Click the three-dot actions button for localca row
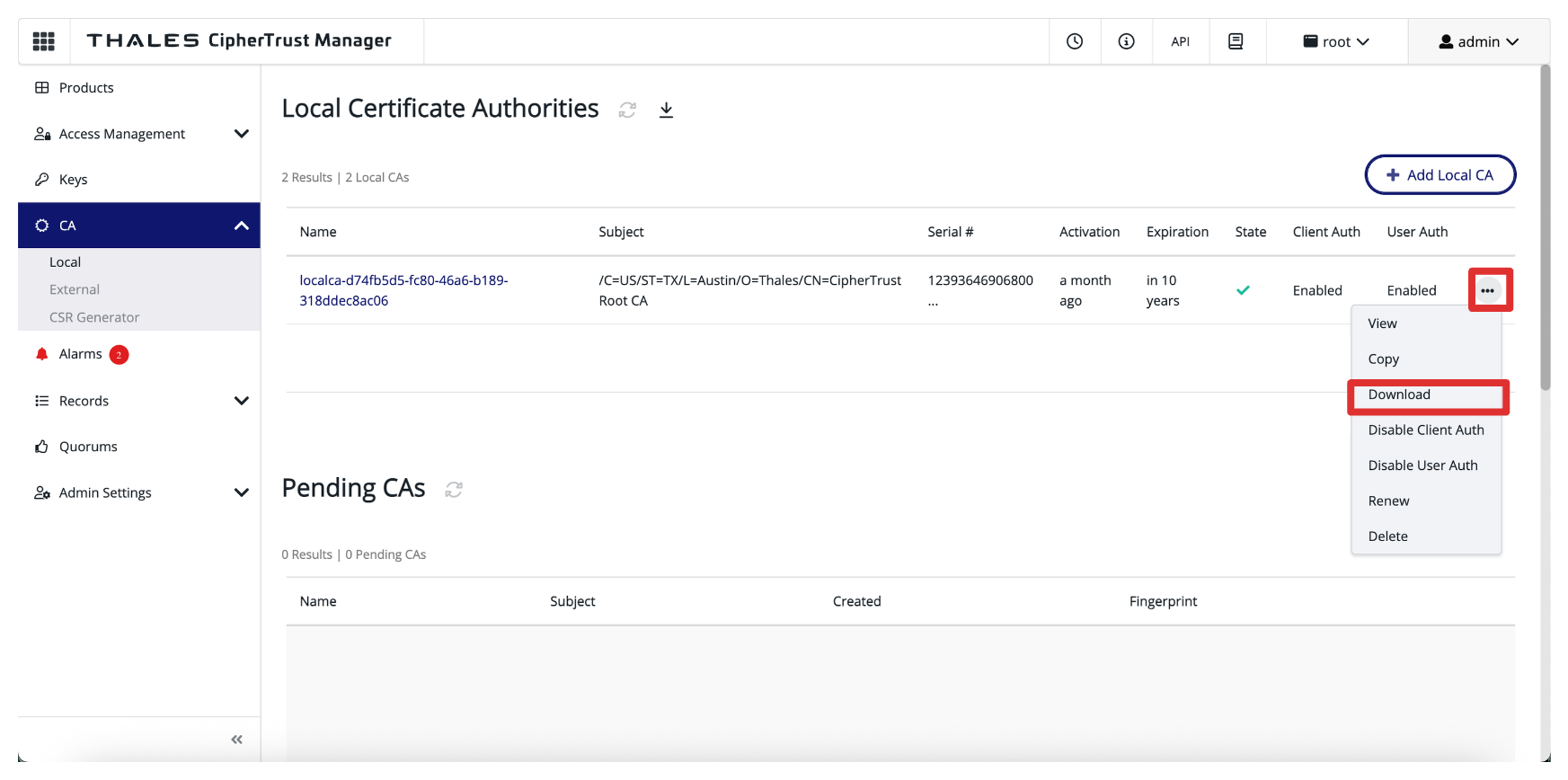Image resolution: width=1568 pixels, height=780 pixels. pyautogui.click(x=1488, y=290)
